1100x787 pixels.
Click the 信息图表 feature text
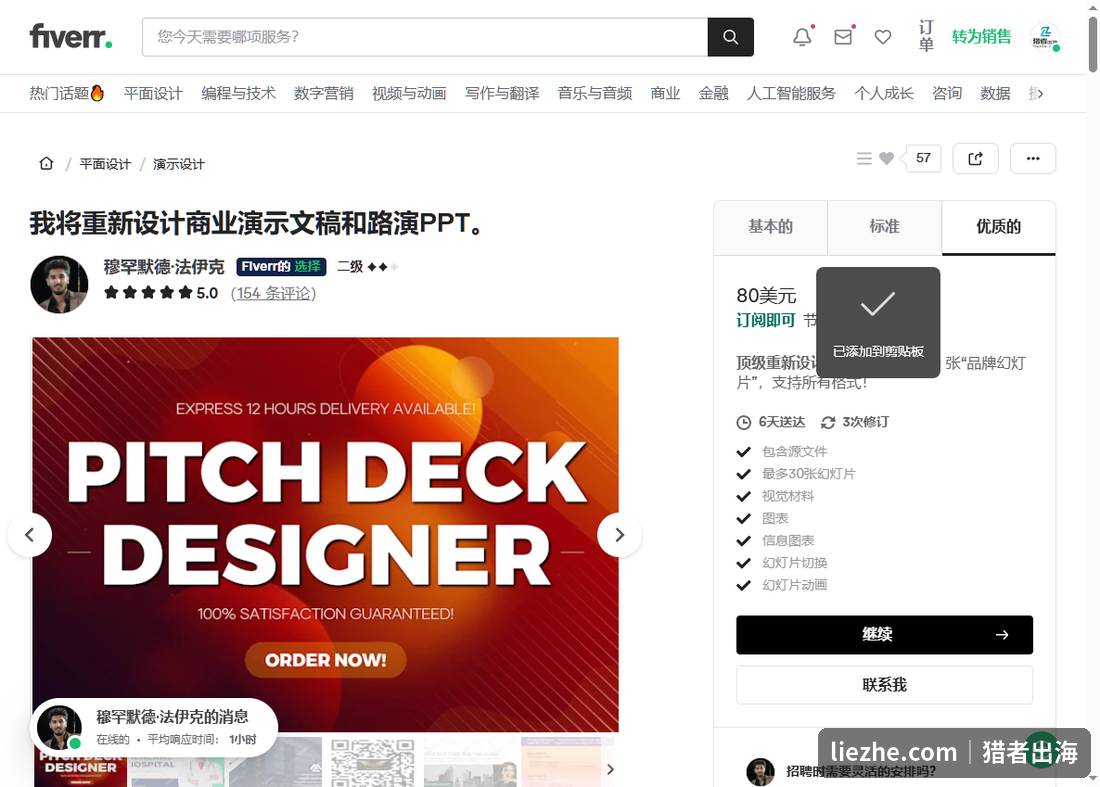[x=789, y=541]
